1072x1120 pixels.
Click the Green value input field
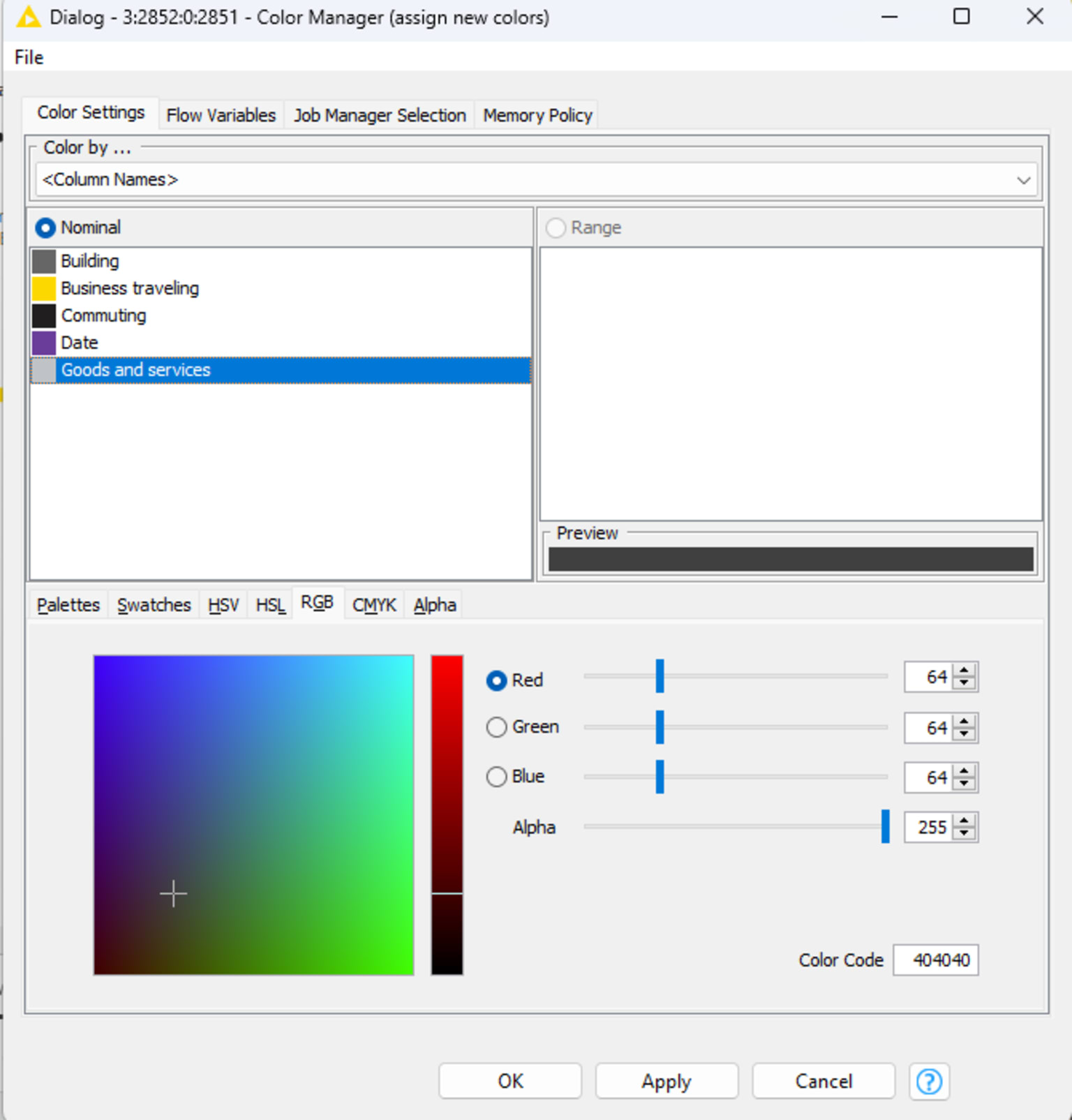[x=929, y=728]
